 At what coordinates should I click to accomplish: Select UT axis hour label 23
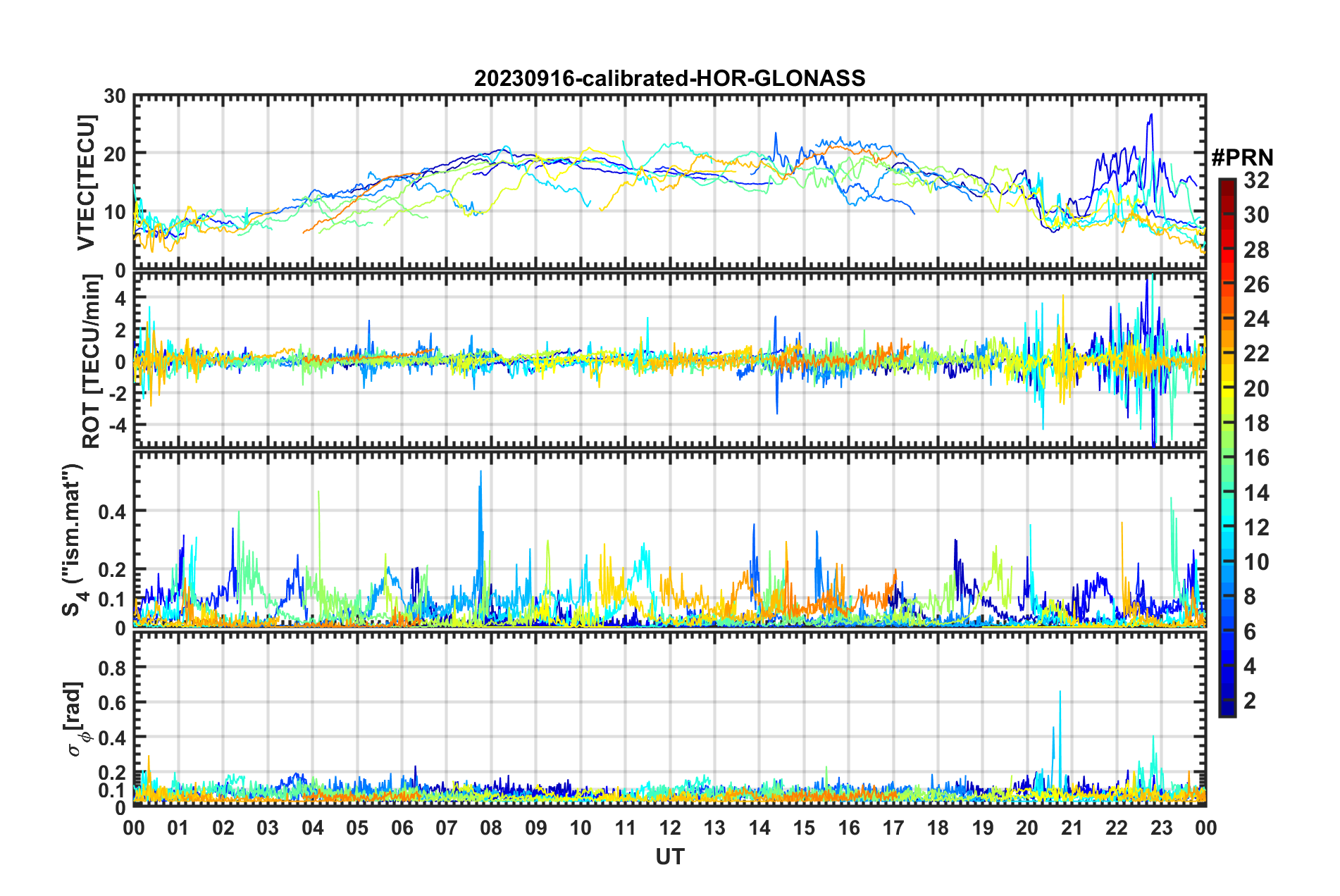(x=1162, y=828)
